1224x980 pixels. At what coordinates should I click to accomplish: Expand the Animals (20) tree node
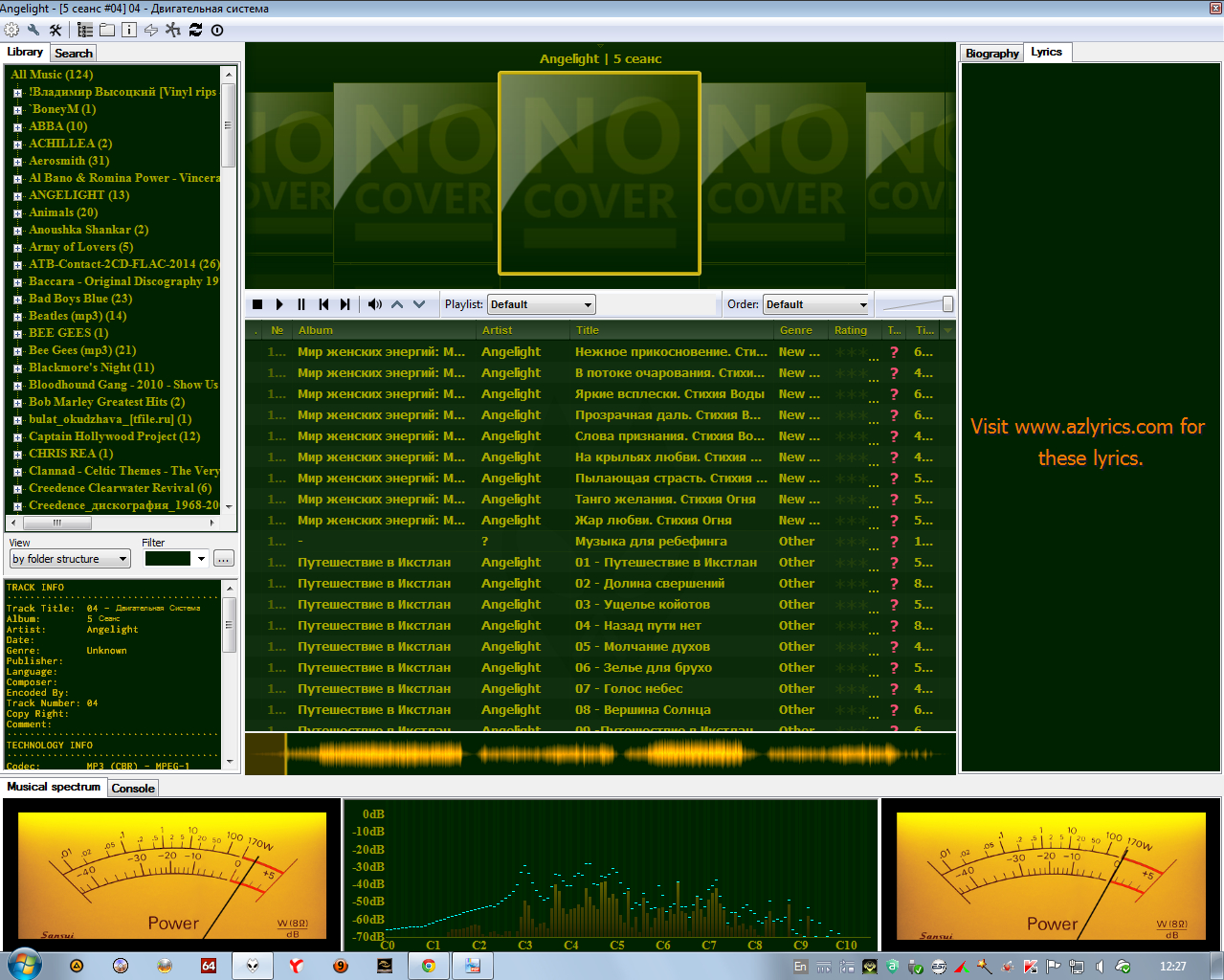17,213
